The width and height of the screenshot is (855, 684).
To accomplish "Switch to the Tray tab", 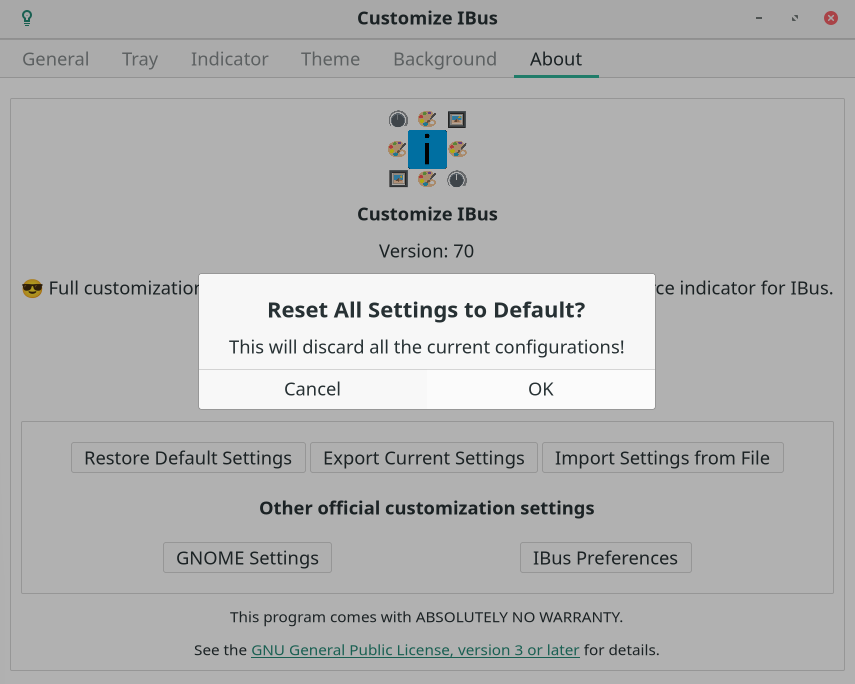I will [x=140, y=59].
